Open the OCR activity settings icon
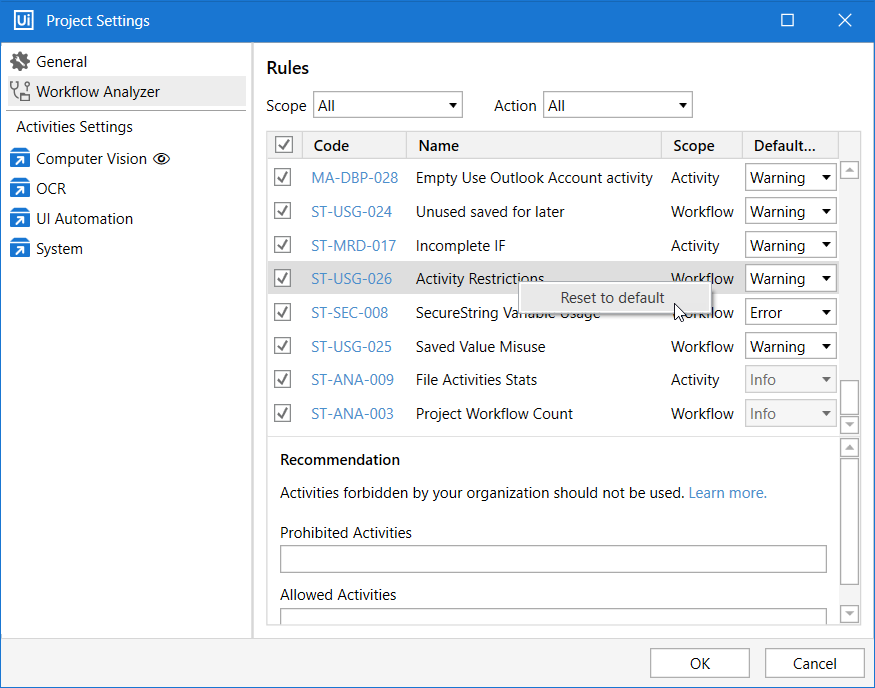 coord(20,189)
